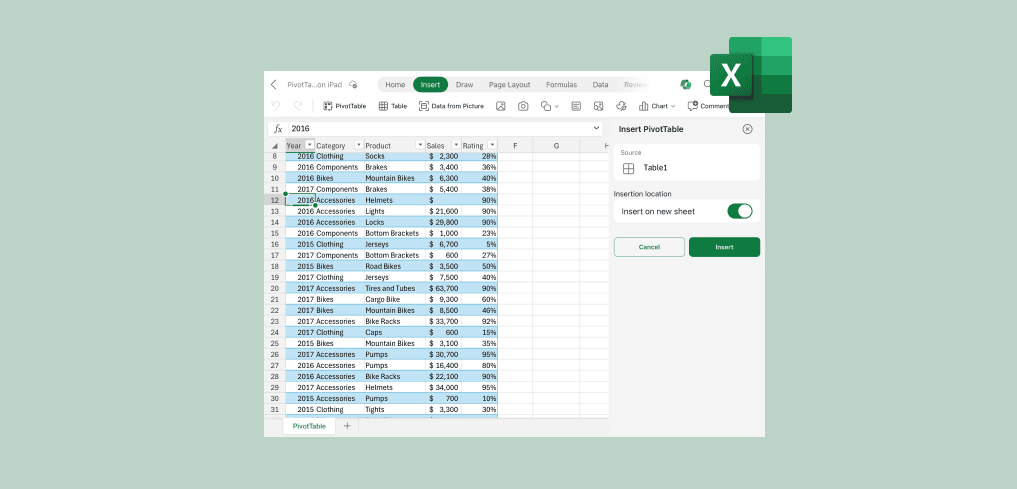Open the Year column filter dropdown
The height and width of the screenshot is (489, 1017).
(x=309, y=146)
